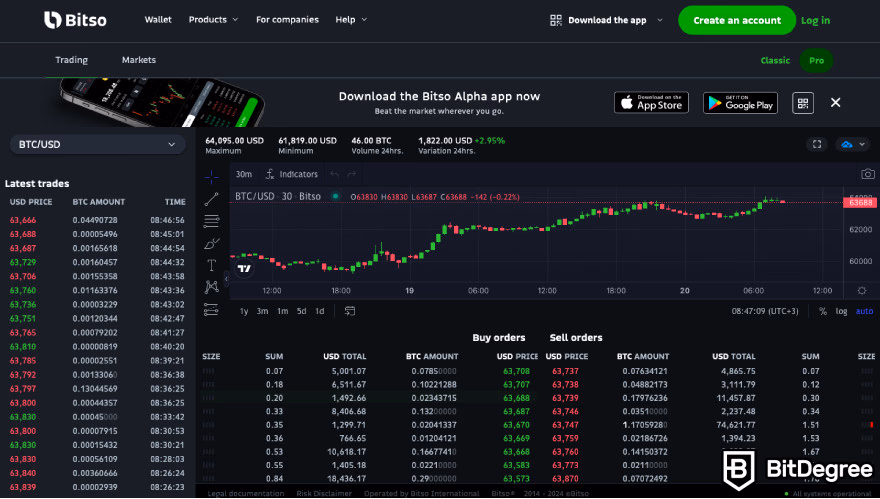This screenshot has height=499, width=880.
Task: Toggle percentage scale on chart
Action: coord(823,311)
